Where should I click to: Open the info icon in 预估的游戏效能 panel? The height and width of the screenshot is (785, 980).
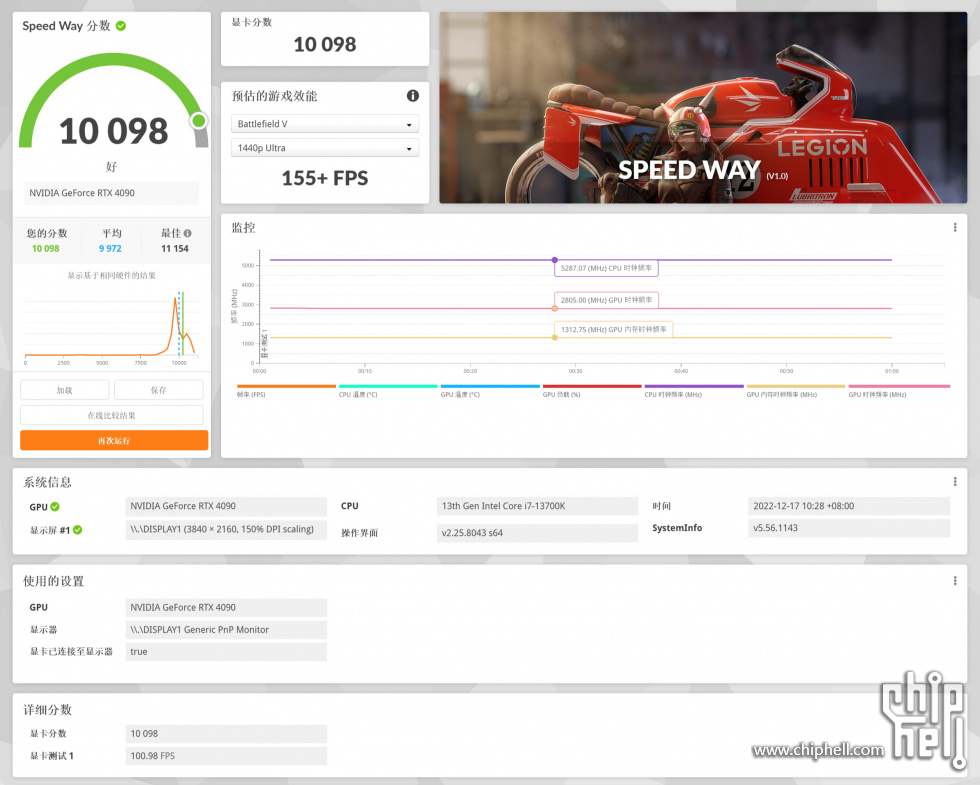(x=412, y=96)
